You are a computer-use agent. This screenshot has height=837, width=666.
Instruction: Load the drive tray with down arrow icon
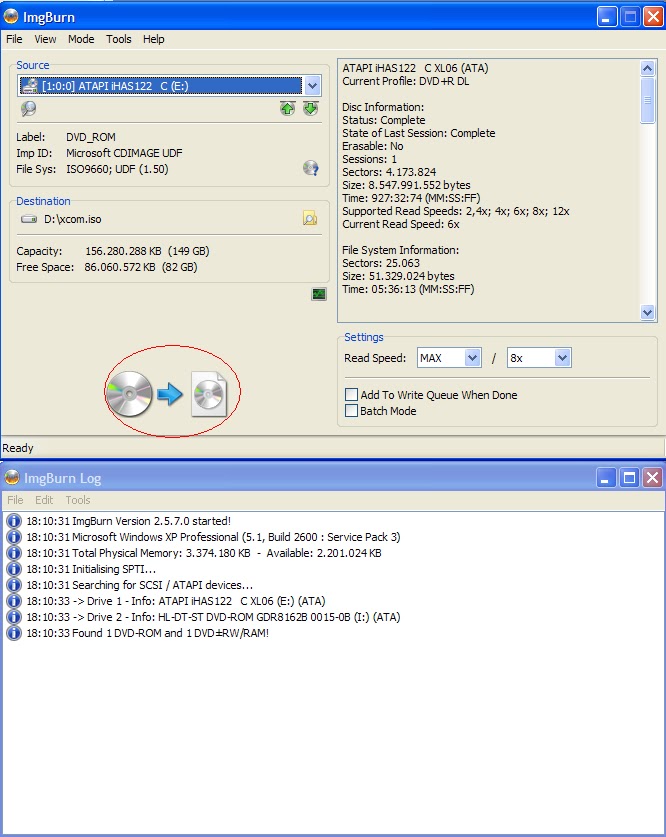[x=311, y=108]
